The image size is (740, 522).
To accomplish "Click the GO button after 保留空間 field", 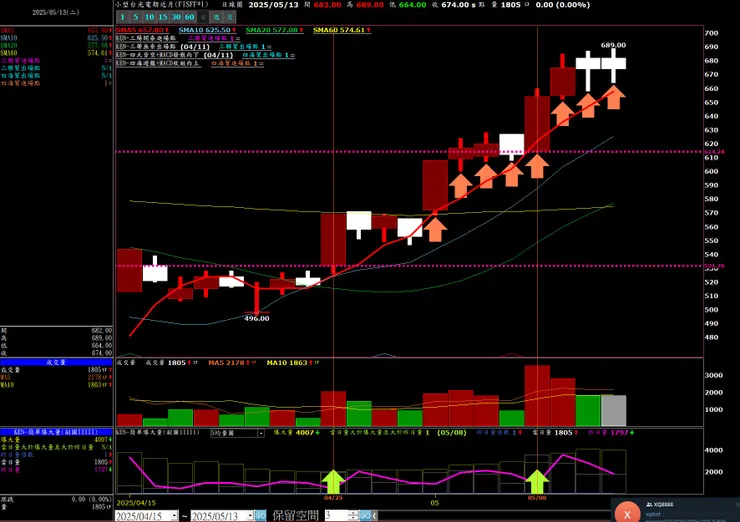I will coord(365,516).
